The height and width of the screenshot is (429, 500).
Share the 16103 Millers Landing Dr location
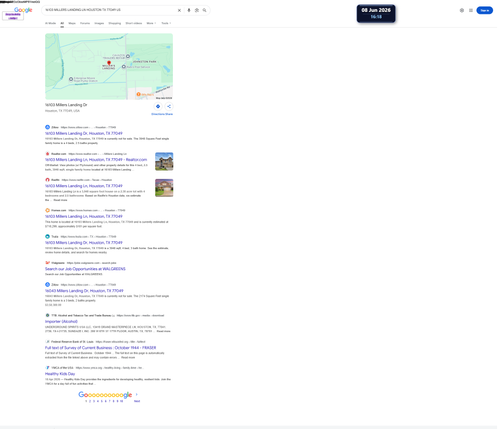tap(169, 106)
